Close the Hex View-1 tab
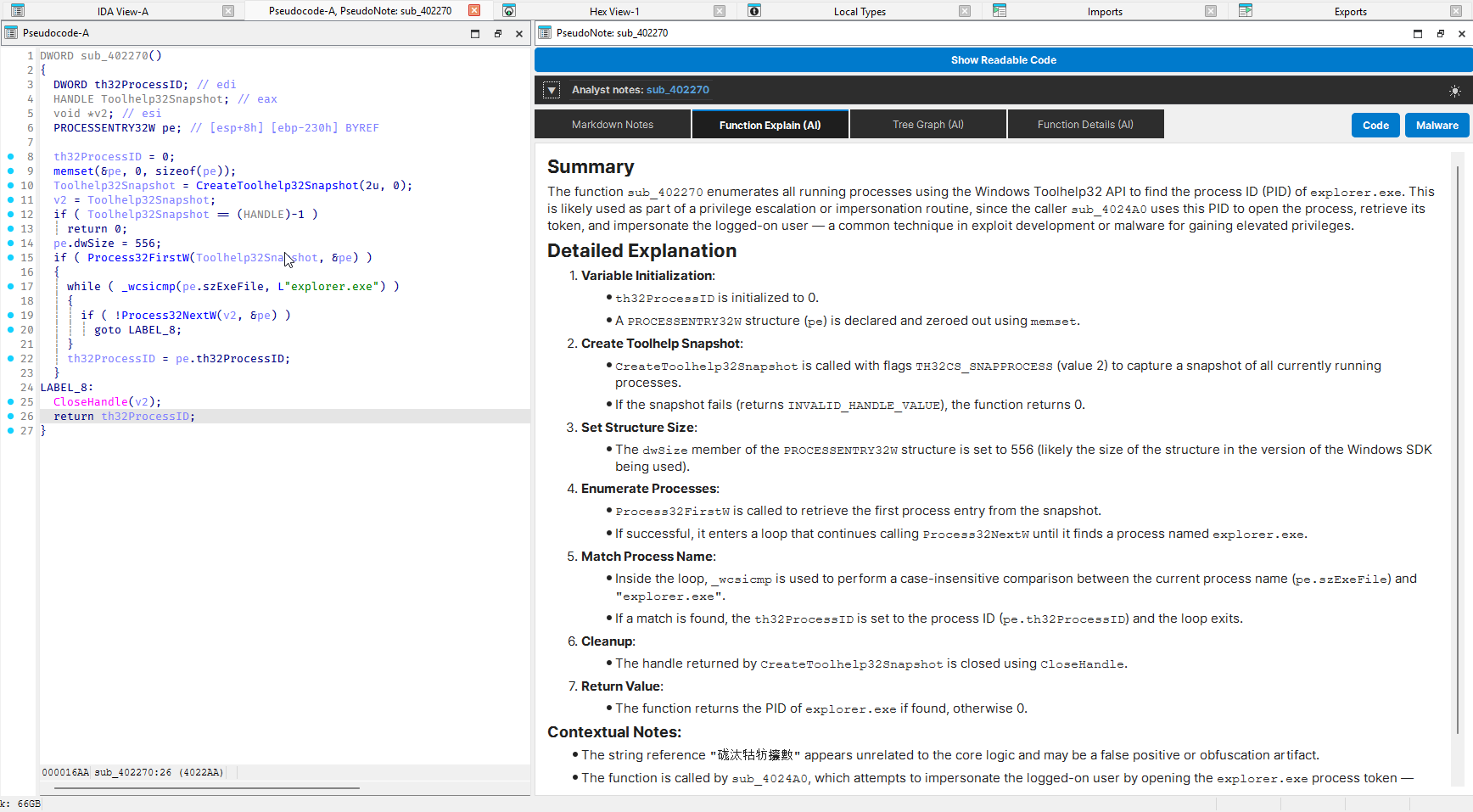This screenshot has height=812, width=1473. (x=720, y=11)
